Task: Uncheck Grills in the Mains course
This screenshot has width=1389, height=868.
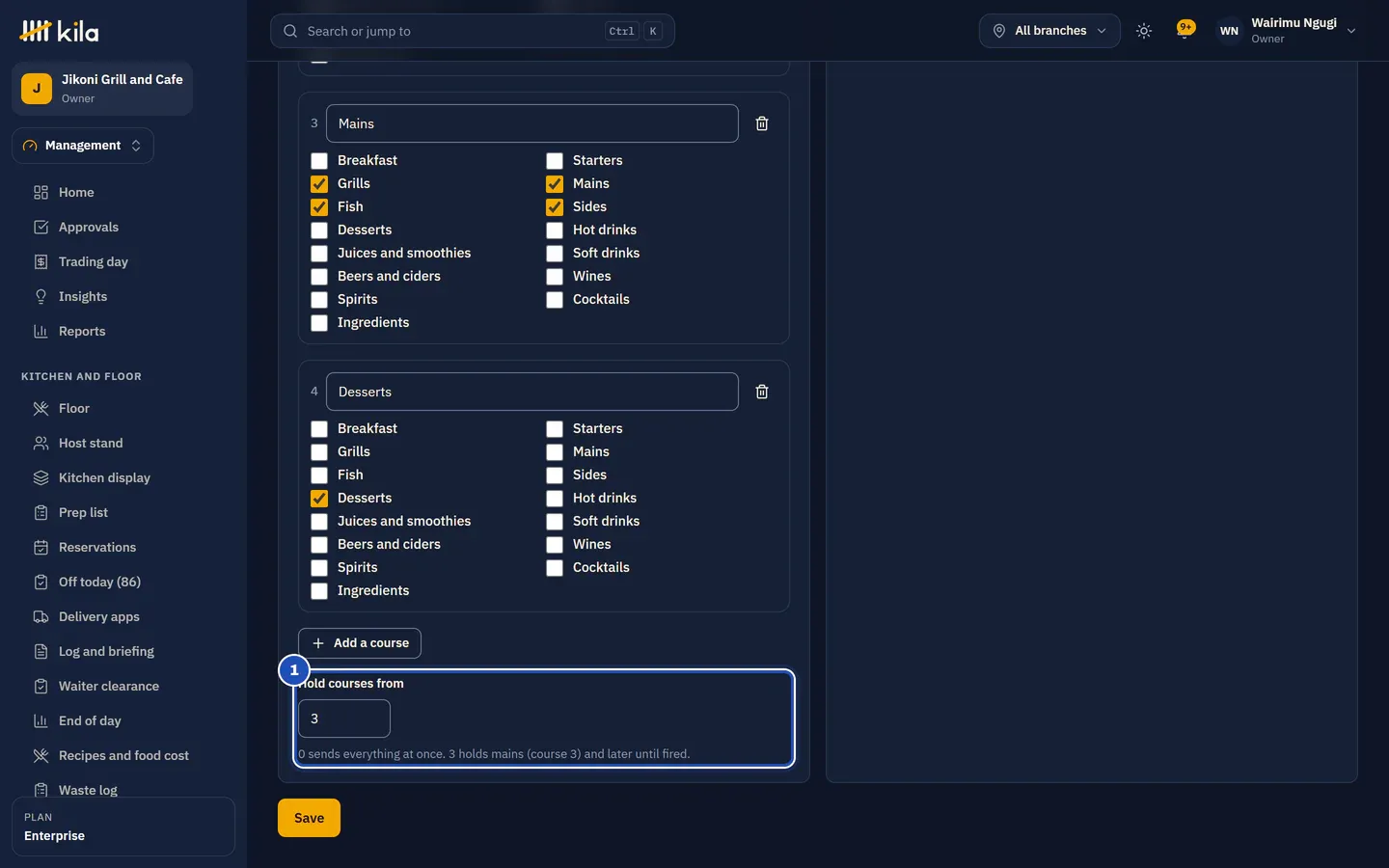Action: pos(319,184)
